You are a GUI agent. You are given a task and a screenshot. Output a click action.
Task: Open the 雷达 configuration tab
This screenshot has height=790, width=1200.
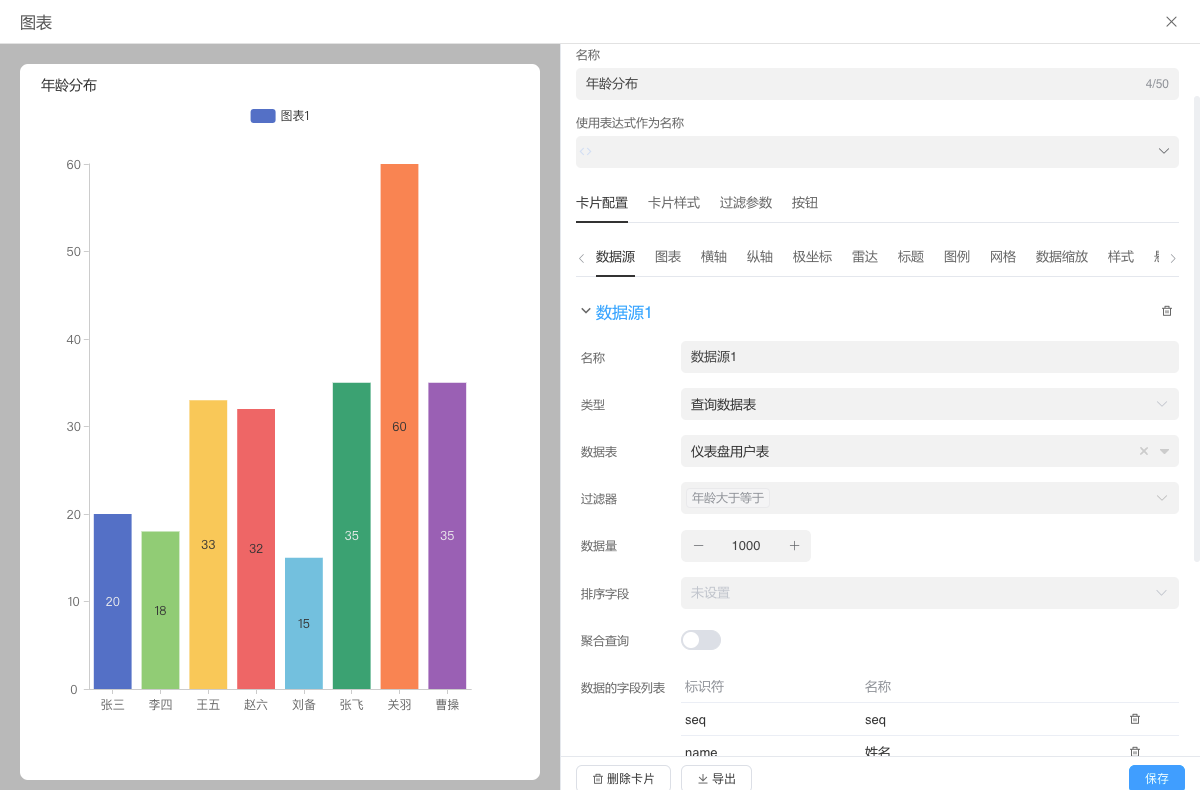[x=865, y=257]
